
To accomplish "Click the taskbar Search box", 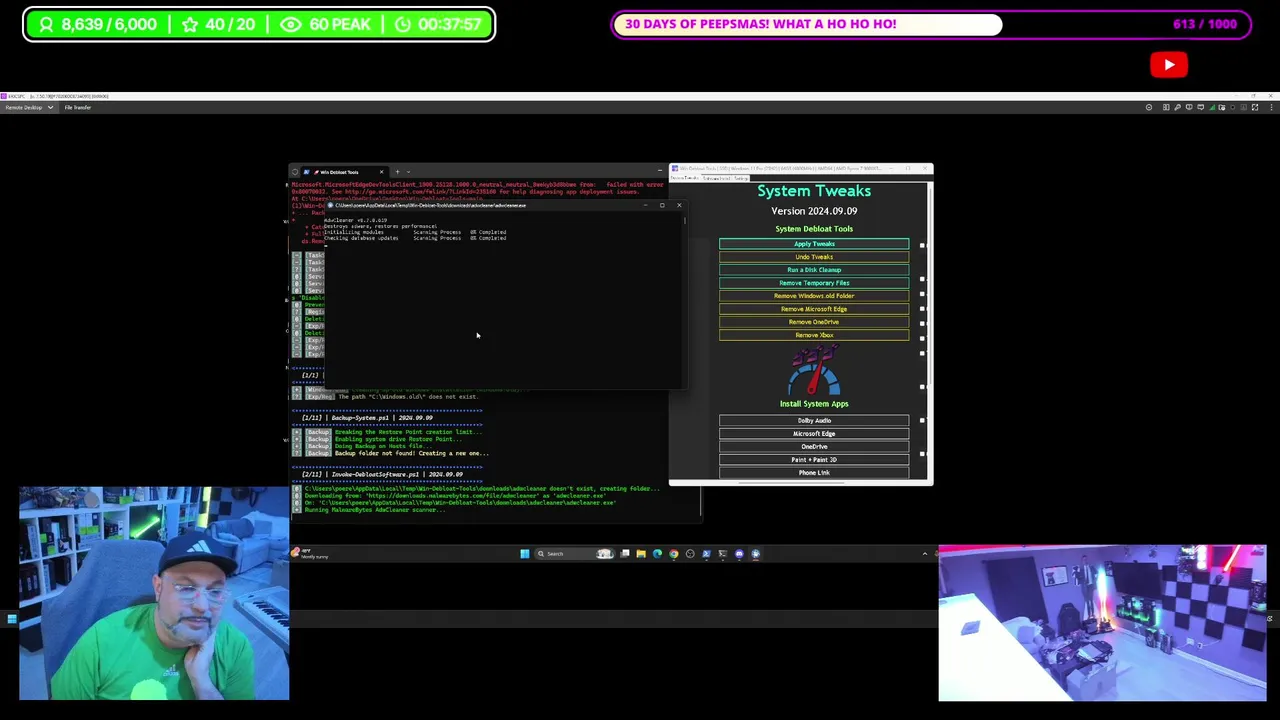I will [574, 554].
